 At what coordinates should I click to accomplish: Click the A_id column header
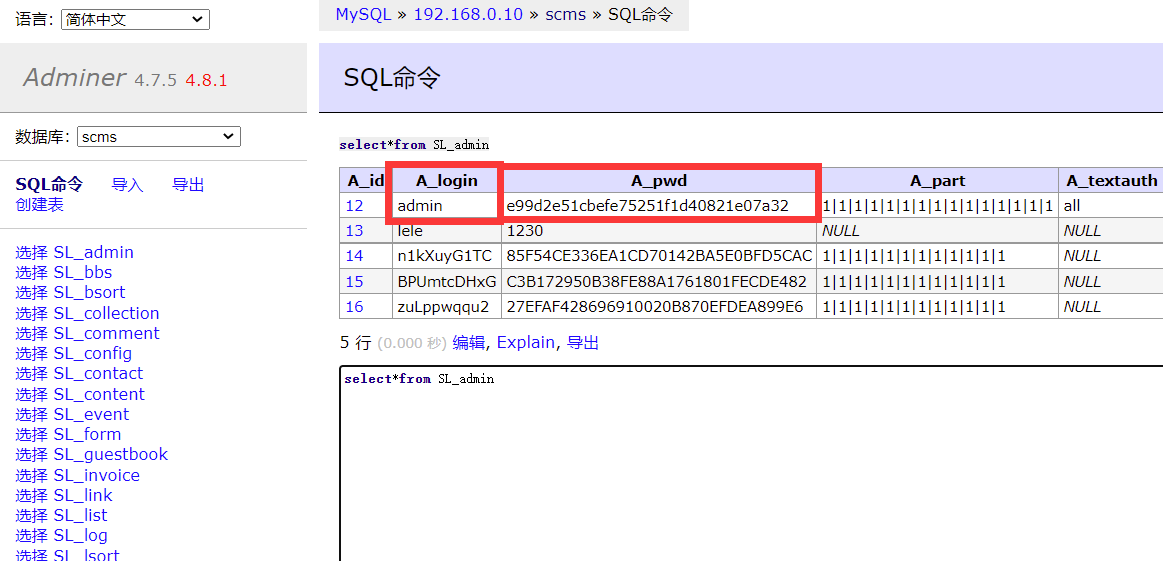click(x=366, y=180)
